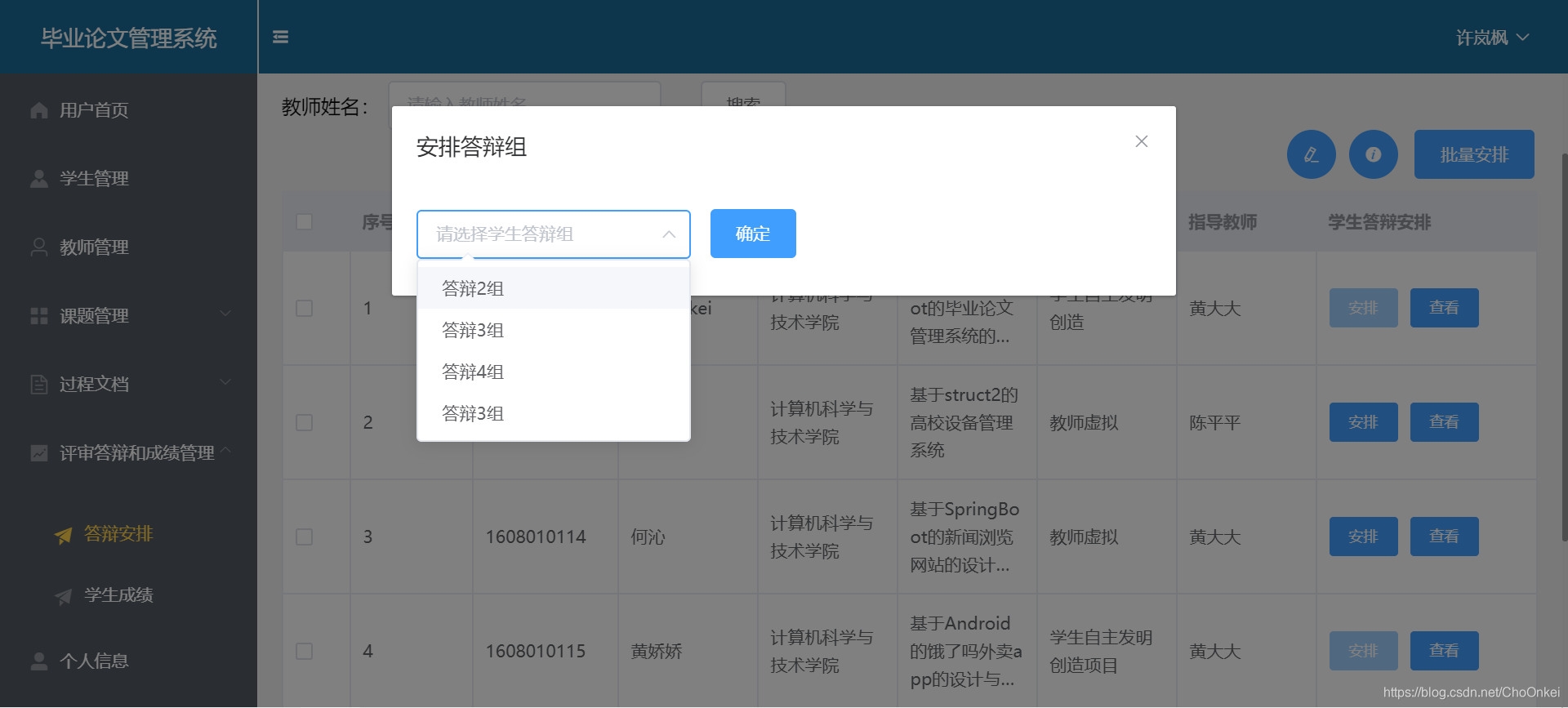Click the person icon beside 教师管理
The image size is (1568, 708).
[x=39, y=247]
